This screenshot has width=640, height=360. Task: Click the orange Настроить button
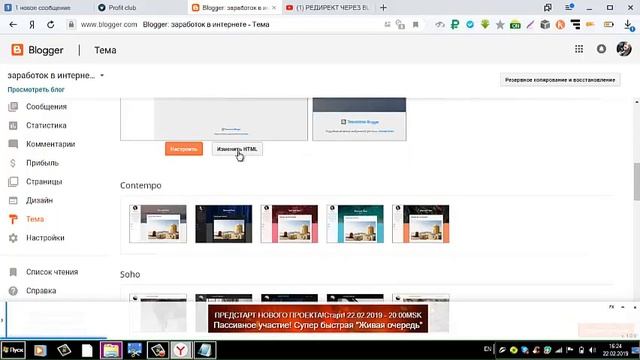click(x=184, y=149)
